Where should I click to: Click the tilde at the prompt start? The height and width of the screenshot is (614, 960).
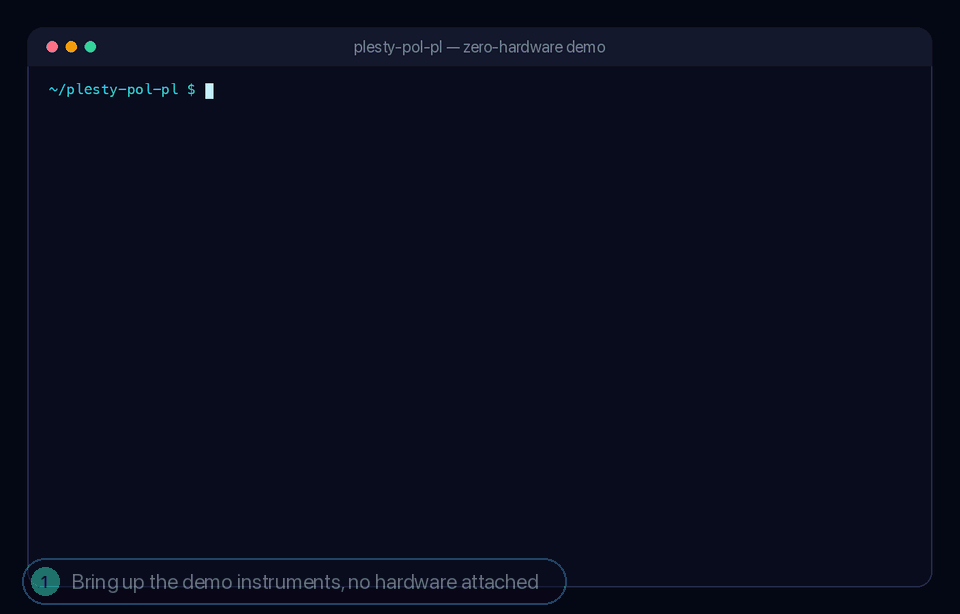pos(53,90)
